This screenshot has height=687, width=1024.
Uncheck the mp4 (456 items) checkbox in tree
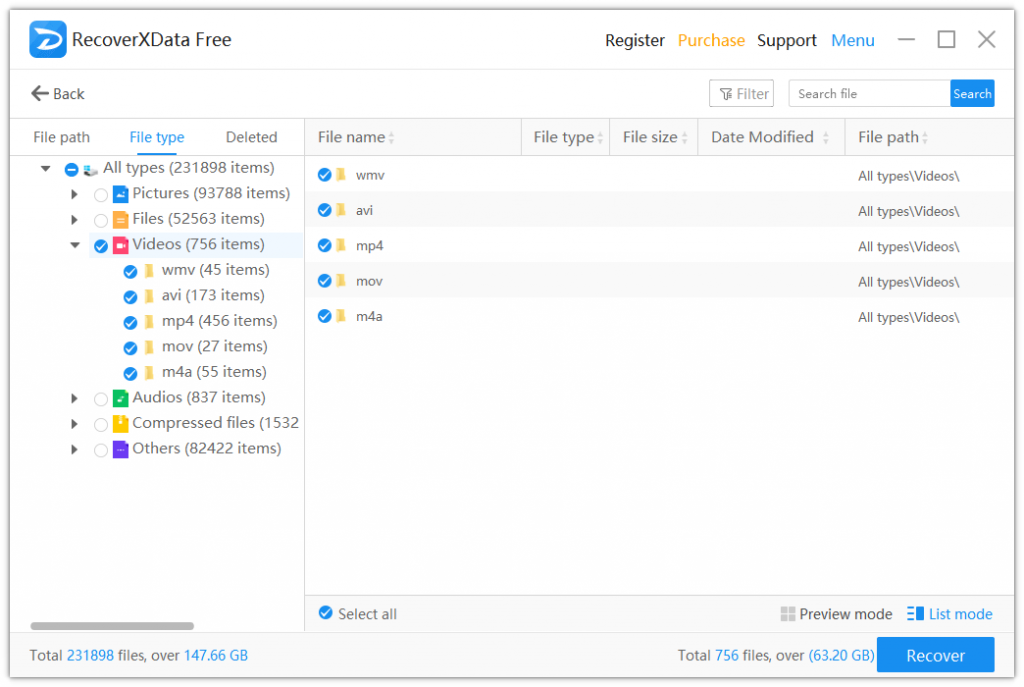tap(130, 322)
